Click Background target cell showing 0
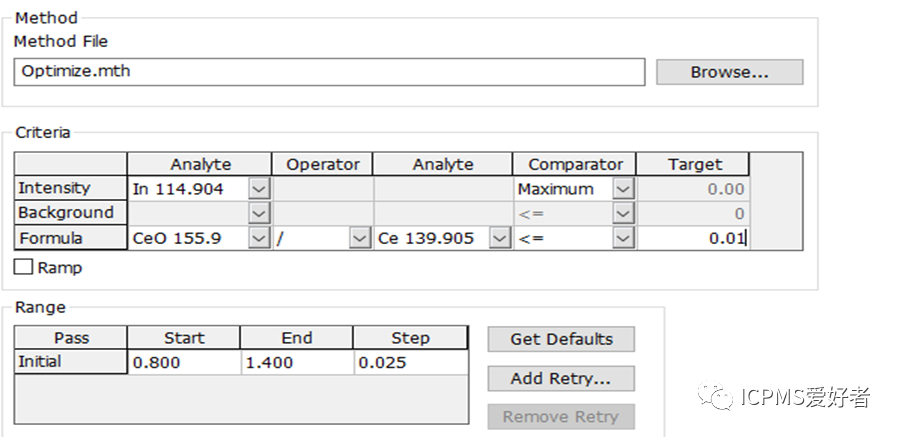The image size is (900, 437). [x=693, y=214]
